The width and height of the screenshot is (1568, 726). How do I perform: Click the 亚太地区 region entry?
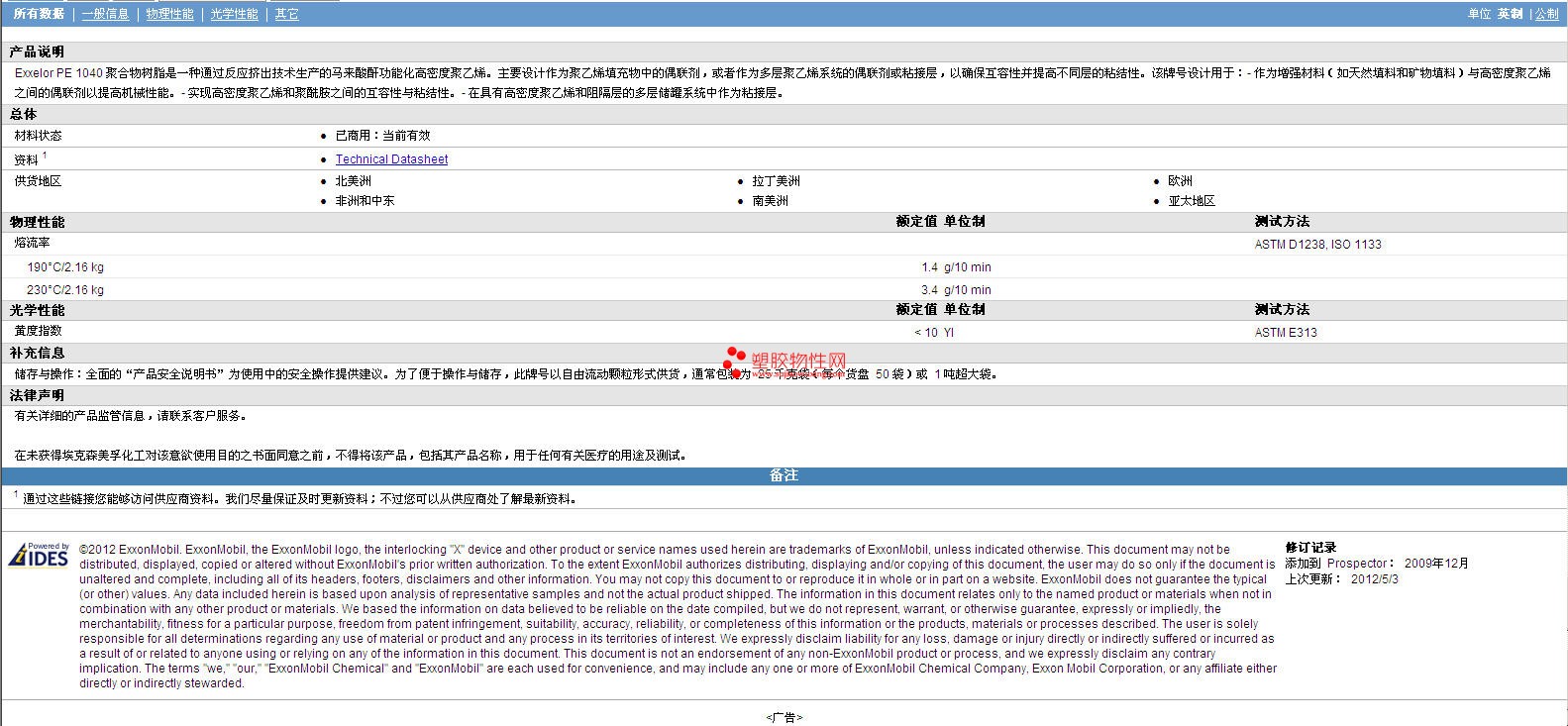point(1192,201)
